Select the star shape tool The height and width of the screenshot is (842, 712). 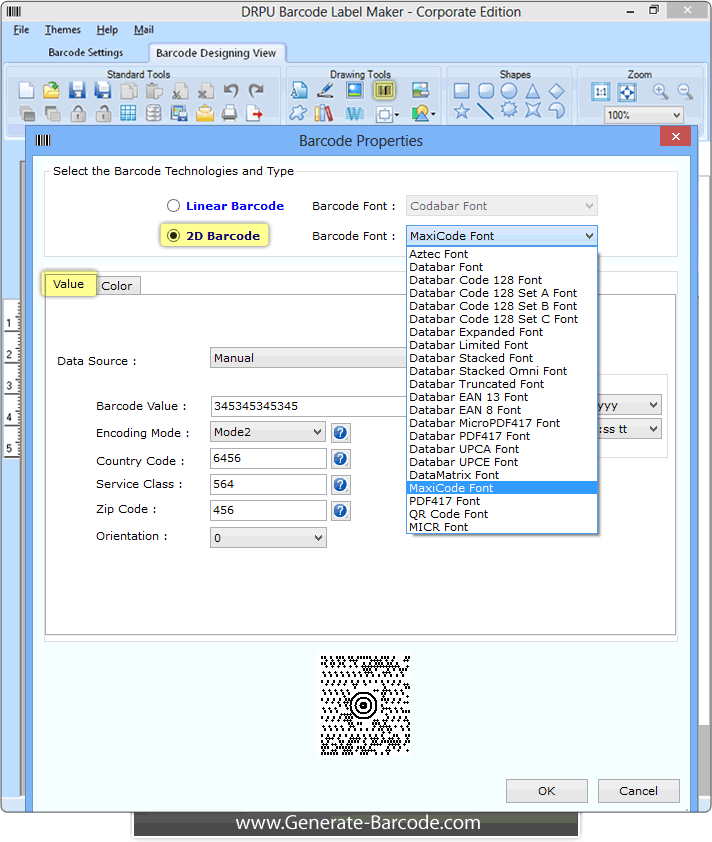pos(461,112)
